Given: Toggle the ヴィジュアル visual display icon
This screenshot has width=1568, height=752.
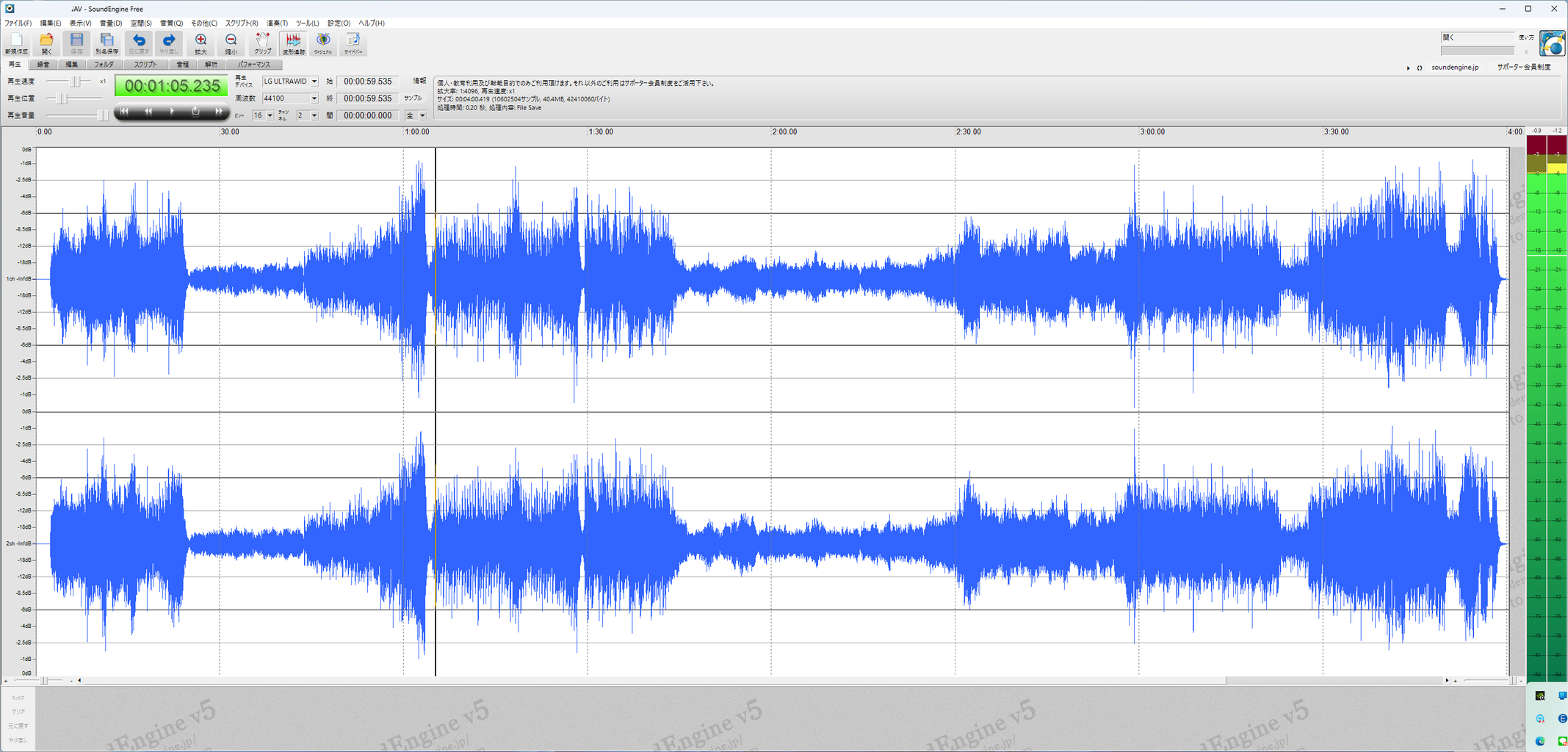Looking at the screenshot, I should point(323,43).
